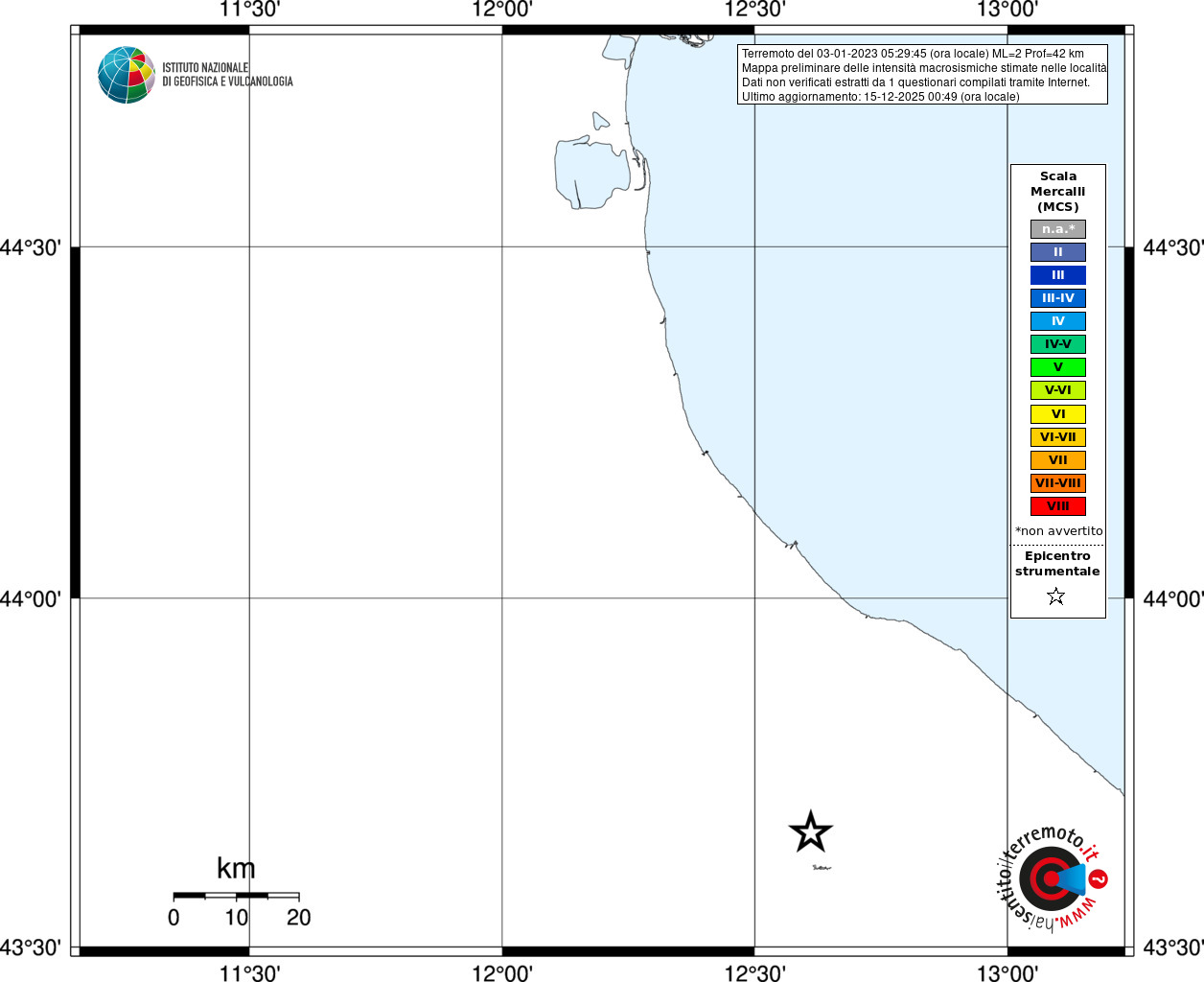Select the V-VI yellow-green legend swatch
Screen dimensions: 1204x982
(1058, 390)
